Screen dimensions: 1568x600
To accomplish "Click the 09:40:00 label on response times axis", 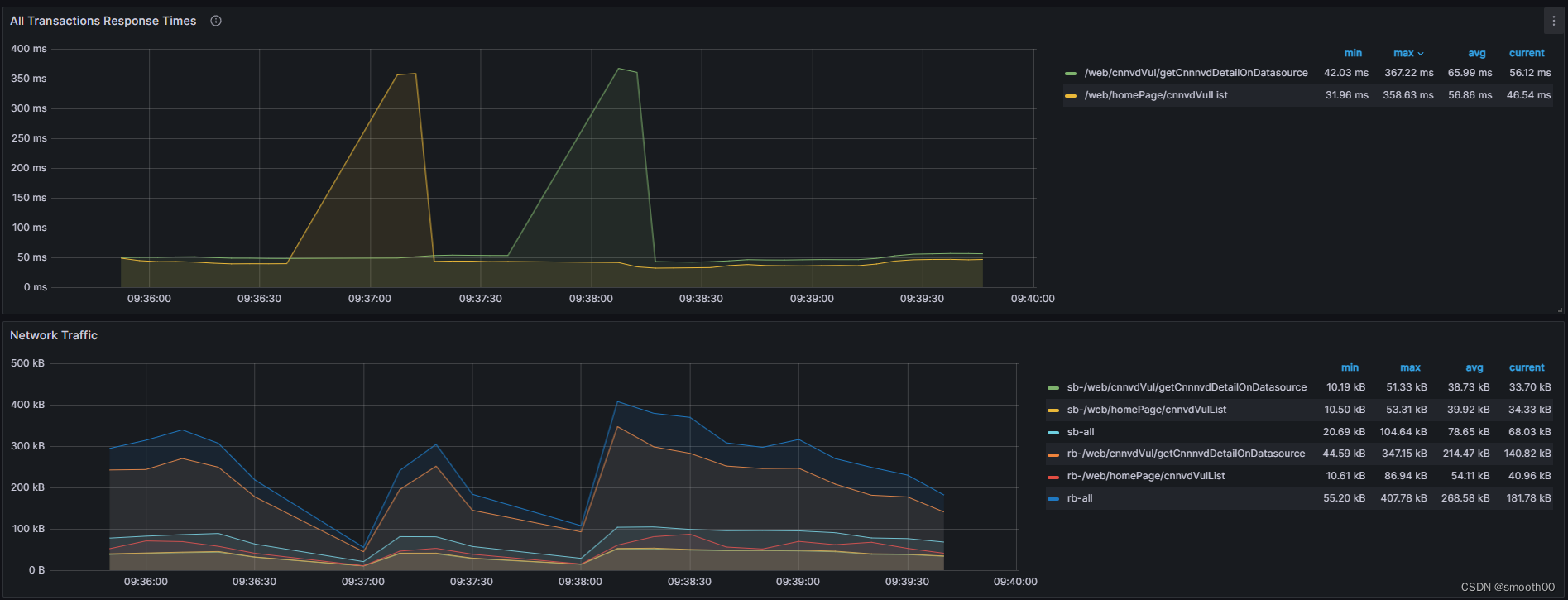I will point(1033,299).
